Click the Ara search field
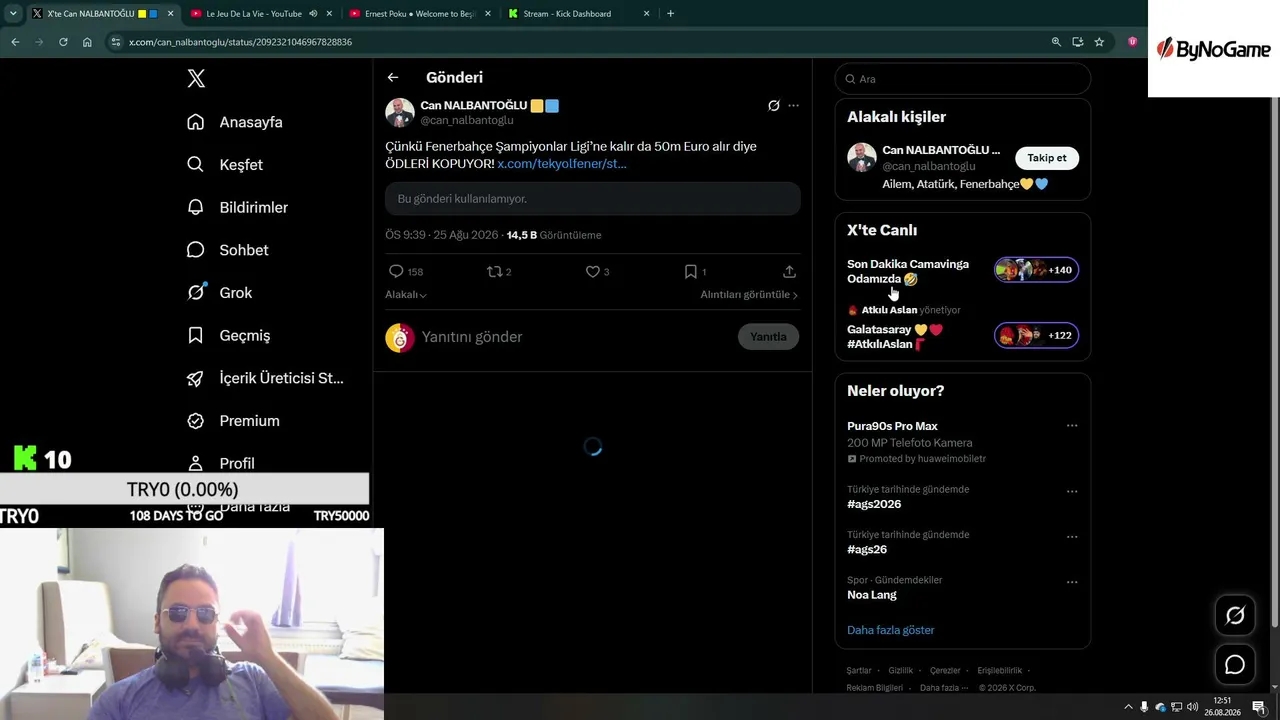1280x720 pixels. point(963,79)
